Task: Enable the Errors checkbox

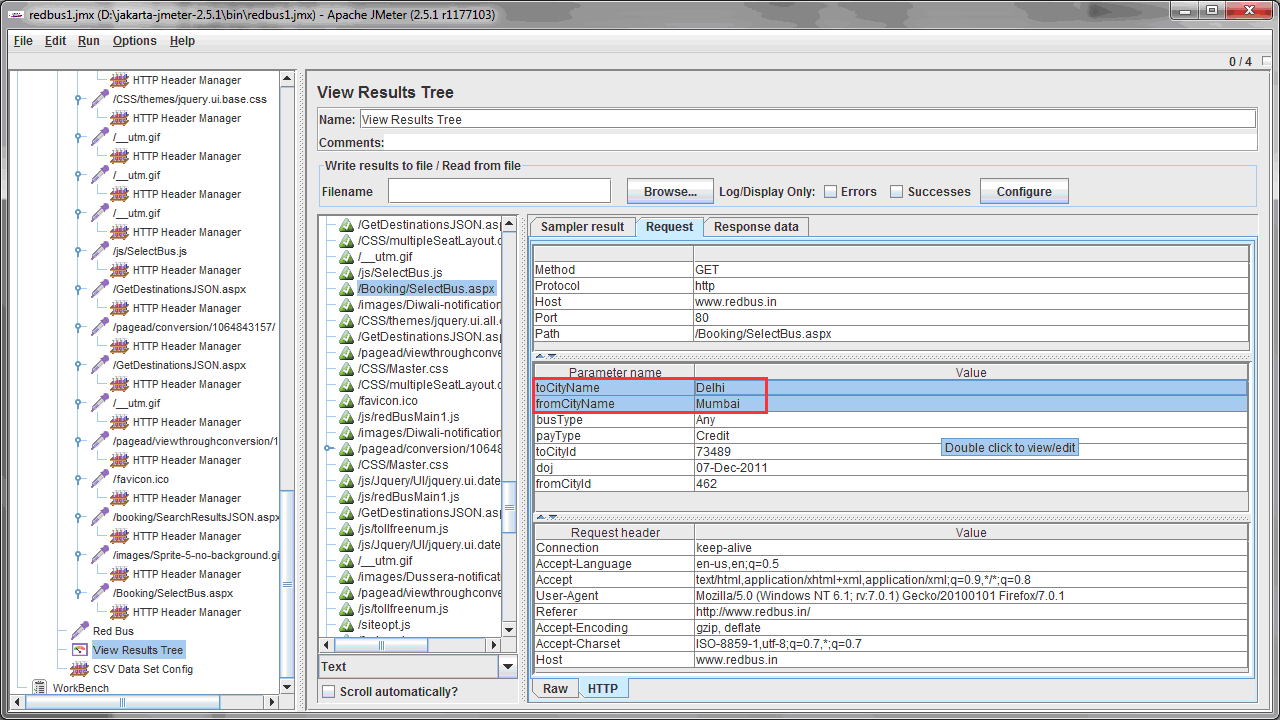Action: click(x=830, y=192)
